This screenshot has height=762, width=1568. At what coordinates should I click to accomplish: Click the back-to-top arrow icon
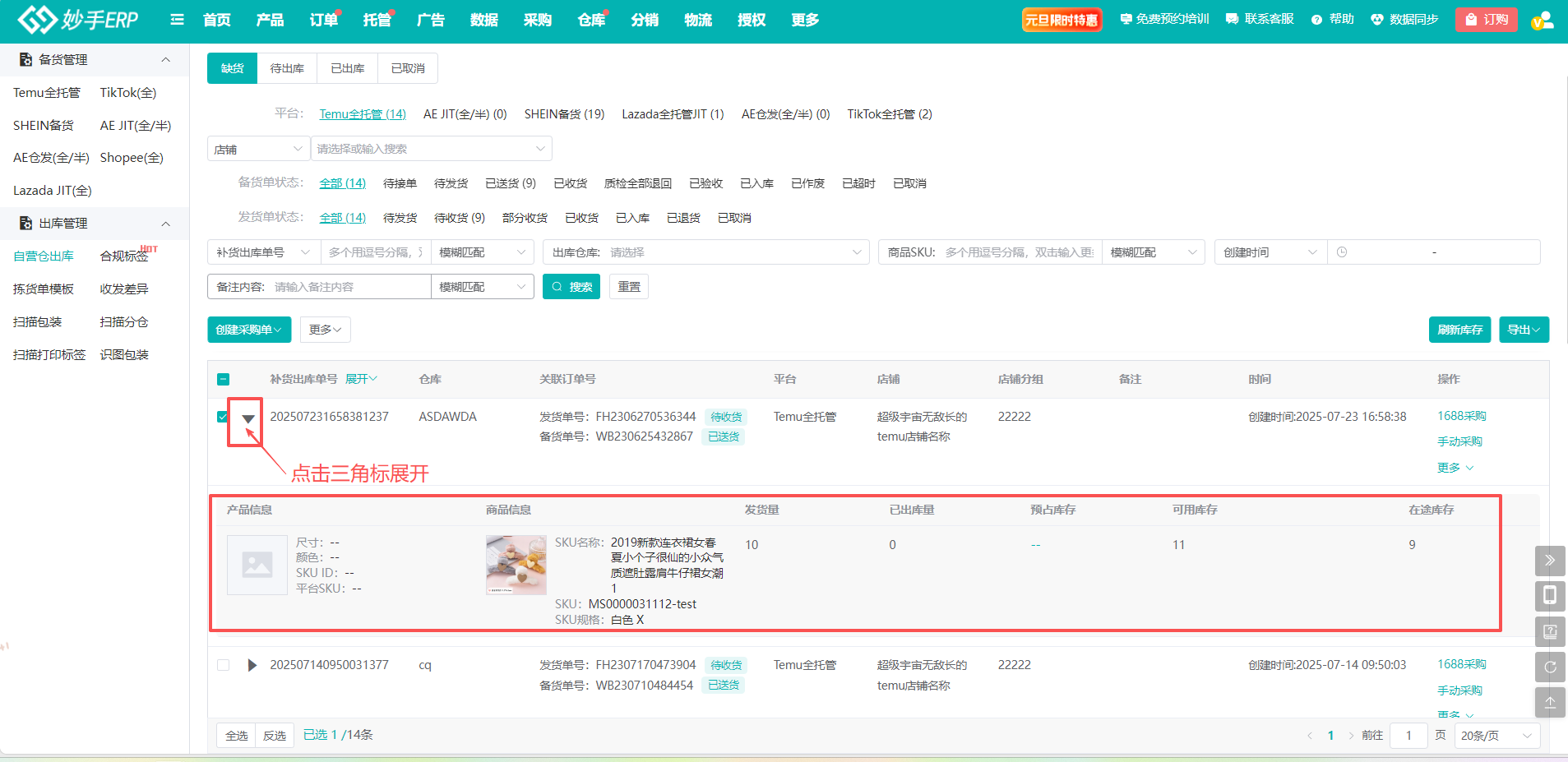(1549, 702)
